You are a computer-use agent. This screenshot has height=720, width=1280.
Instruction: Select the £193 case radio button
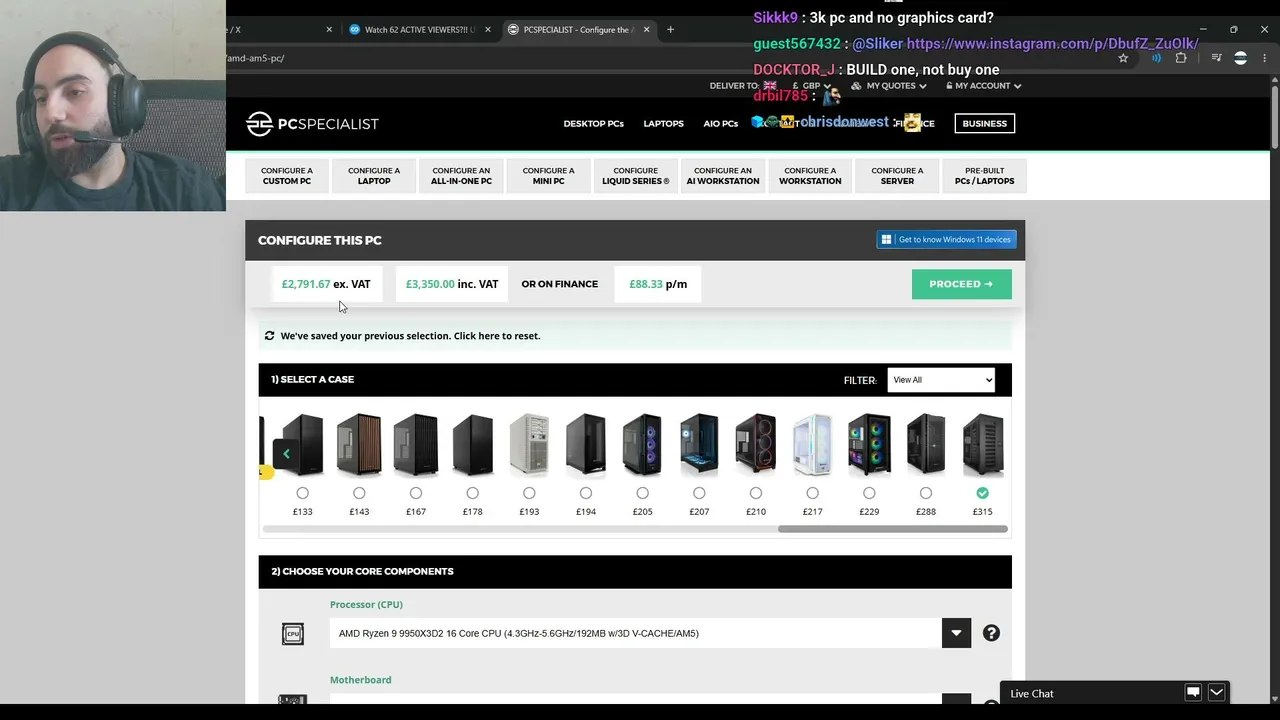[529, 493]
